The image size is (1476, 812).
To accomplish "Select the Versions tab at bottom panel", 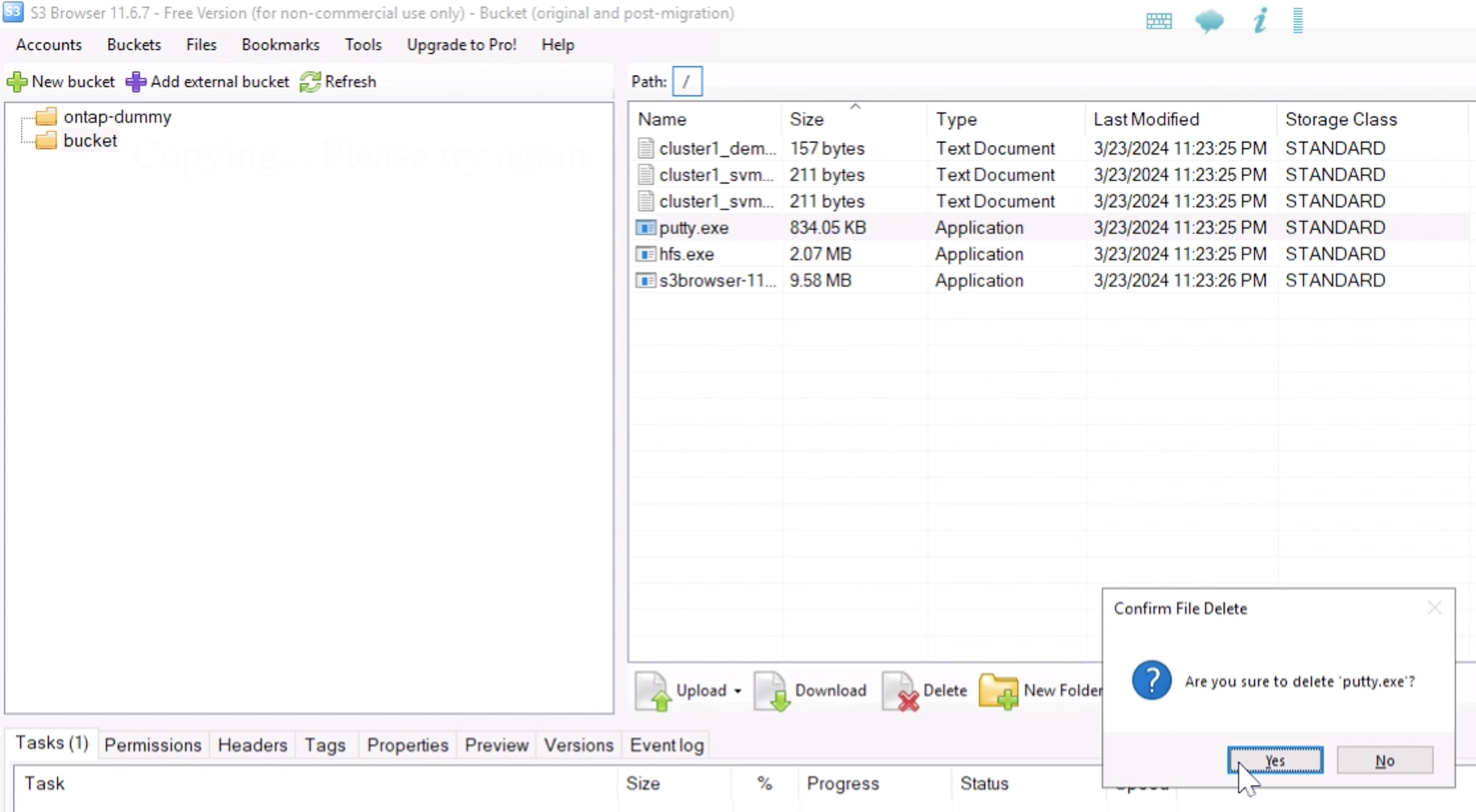I will [x=579, y=745].
